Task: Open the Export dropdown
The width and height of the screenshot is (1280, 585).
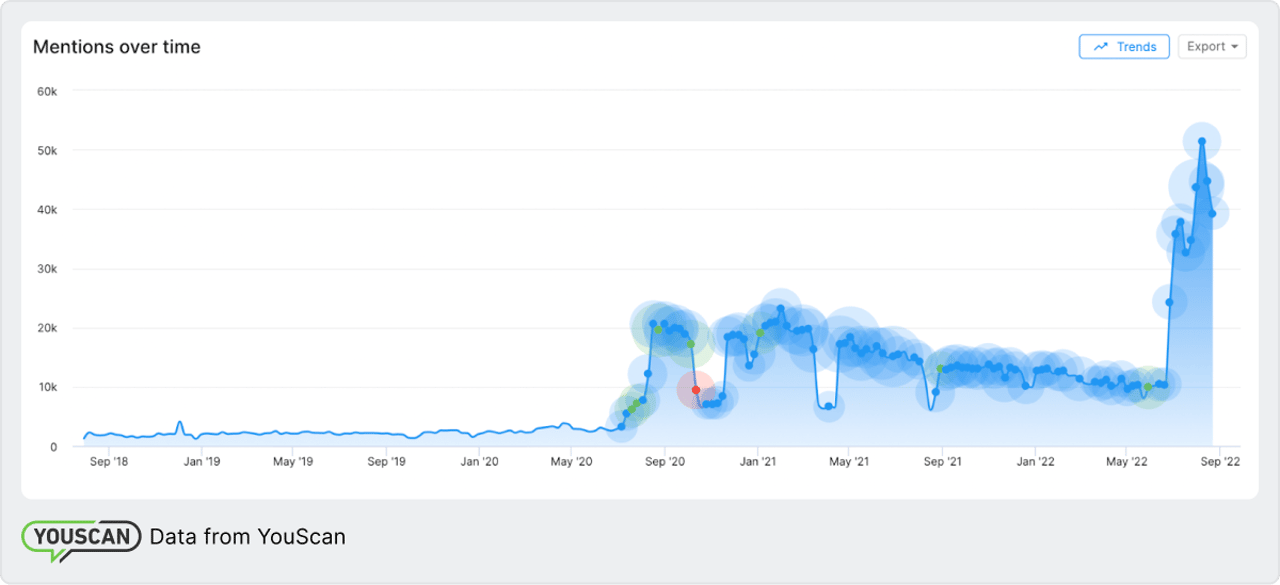Action: pos(1211,46)
